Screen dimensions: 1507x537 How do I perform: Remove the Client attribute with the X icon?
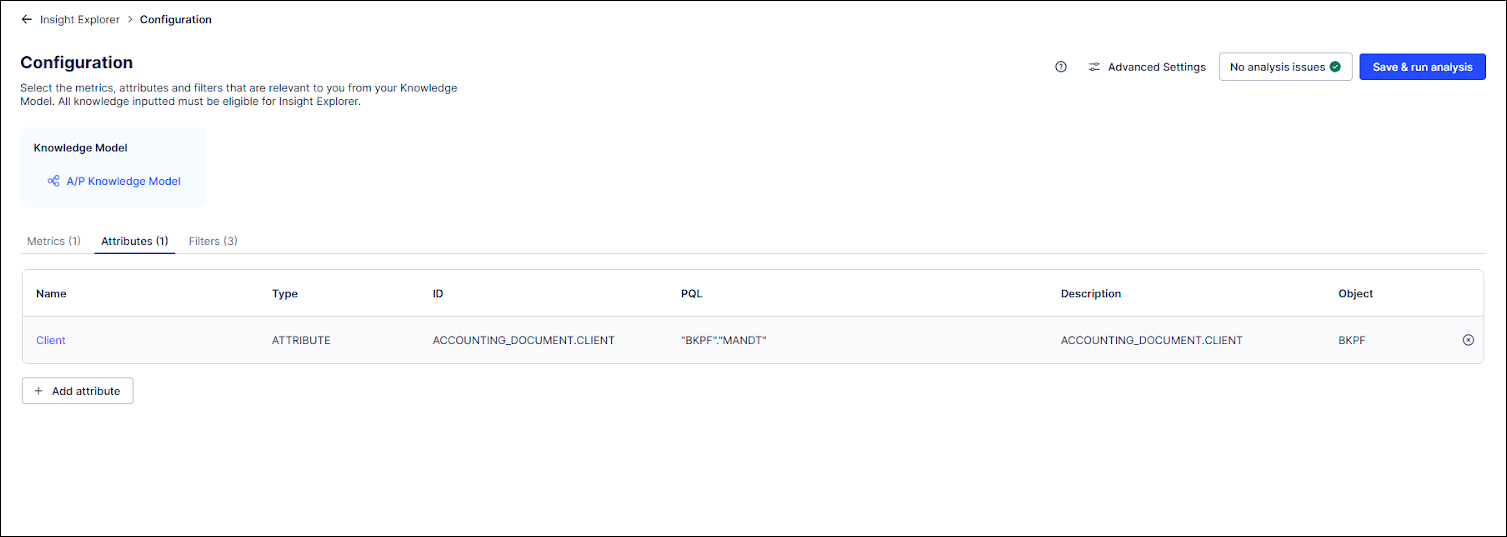(x=1468, y=340)
